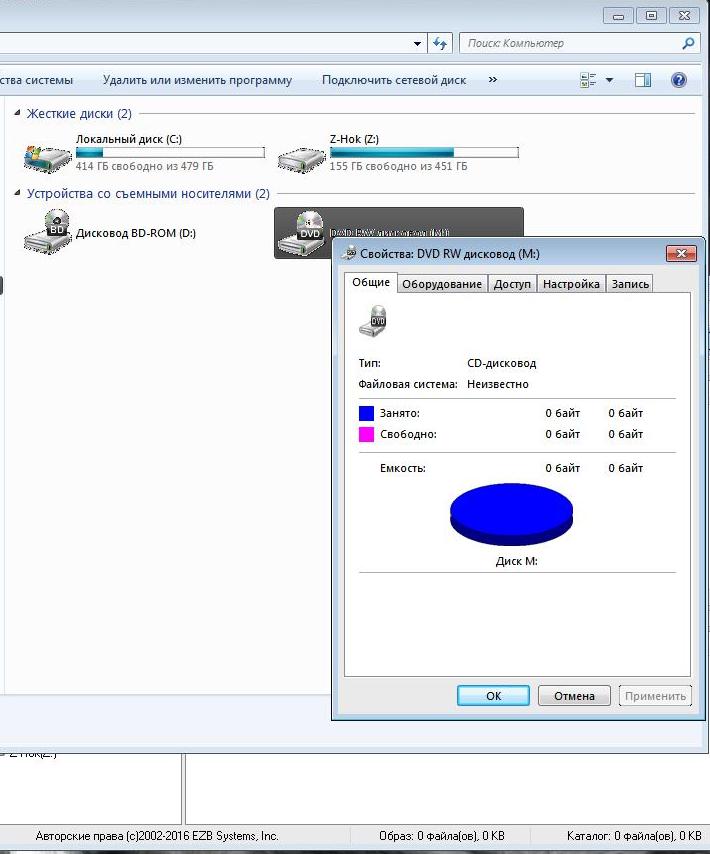
Task: Click the CD-дисковод type value
Action: pyautogui.click(x=501, y=363)
